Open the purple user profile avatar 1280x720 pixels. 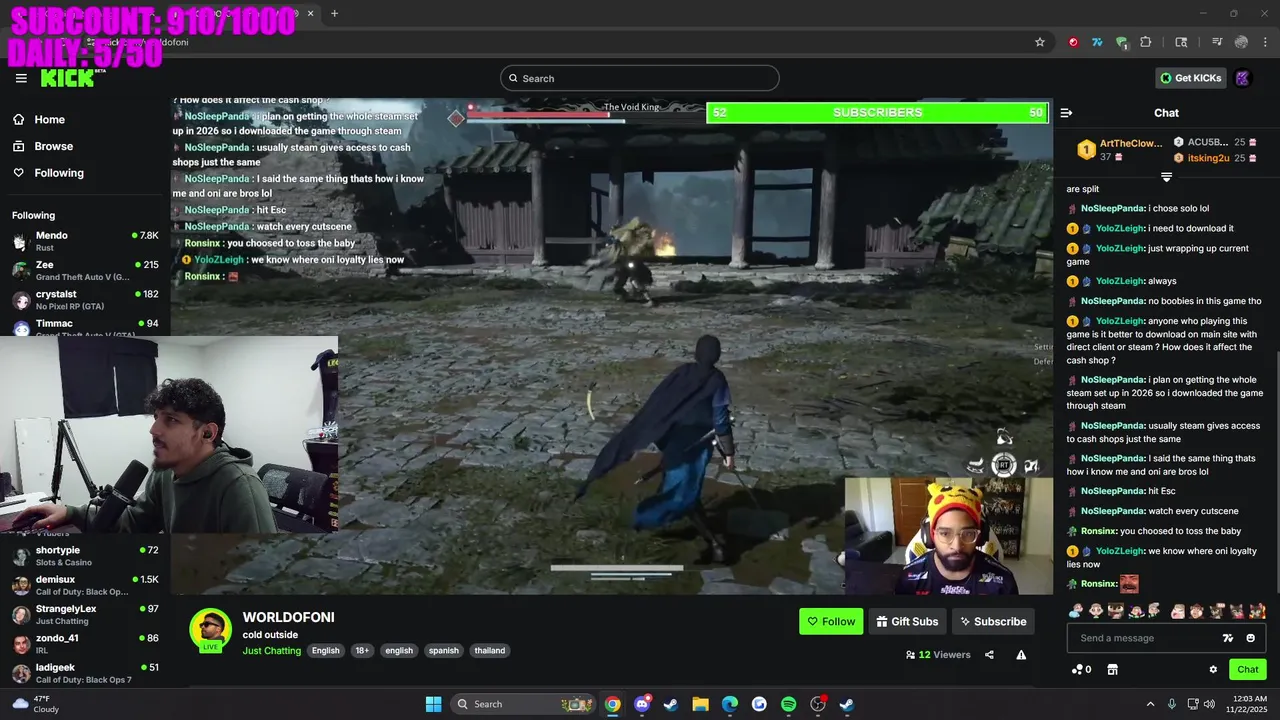tap(1243, 78)
